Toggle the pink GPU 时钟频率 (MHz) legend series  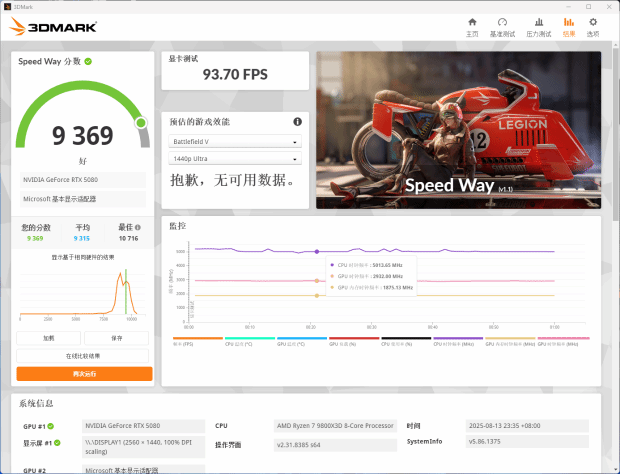[563, 342]
